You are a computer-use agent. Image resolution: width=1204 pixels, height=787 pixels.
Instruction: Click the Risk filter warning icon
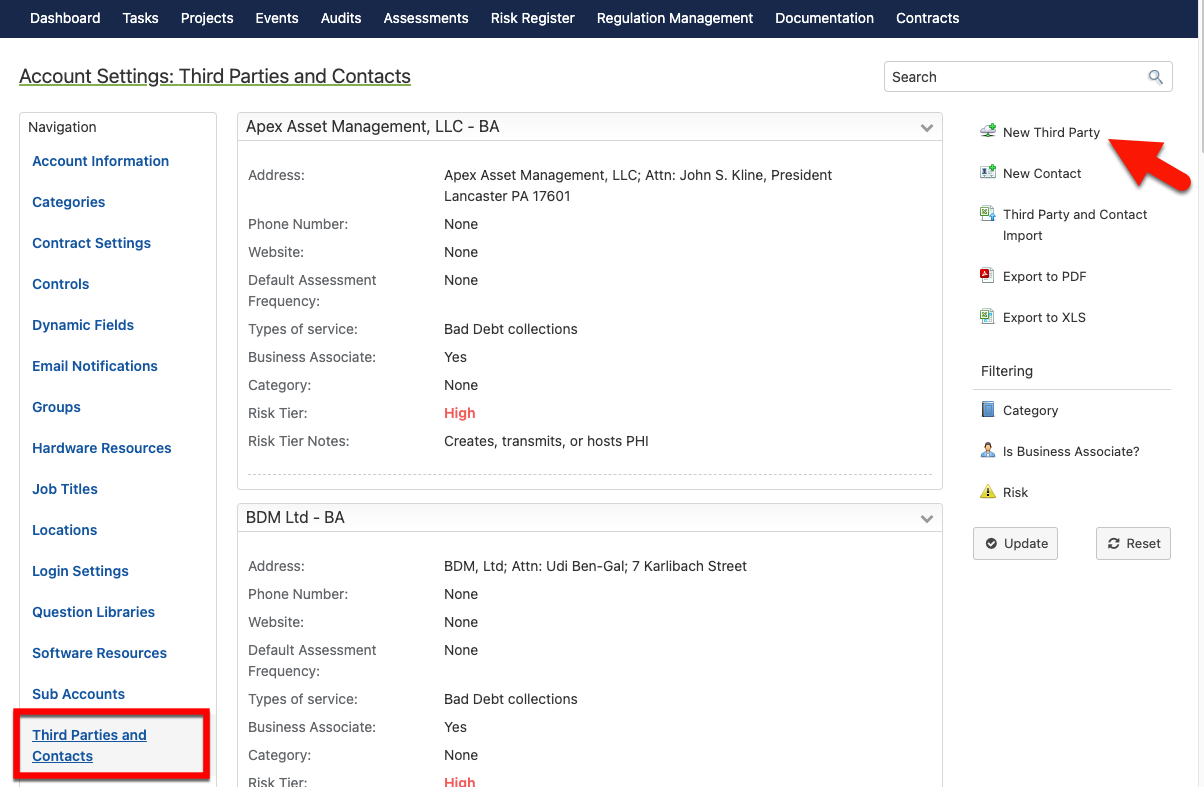coord(988,491)
